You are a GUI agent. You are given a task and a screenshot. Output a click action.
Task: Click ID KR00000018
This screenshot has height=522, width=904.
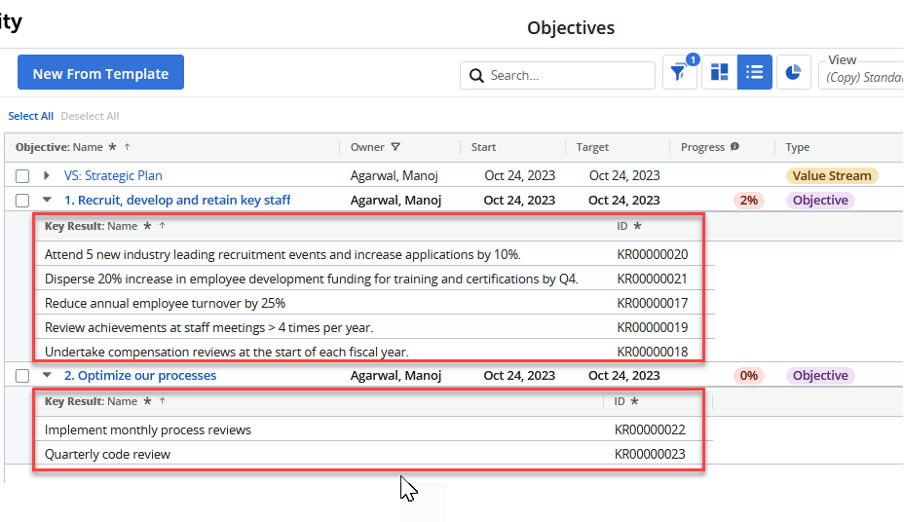(652, 351)
